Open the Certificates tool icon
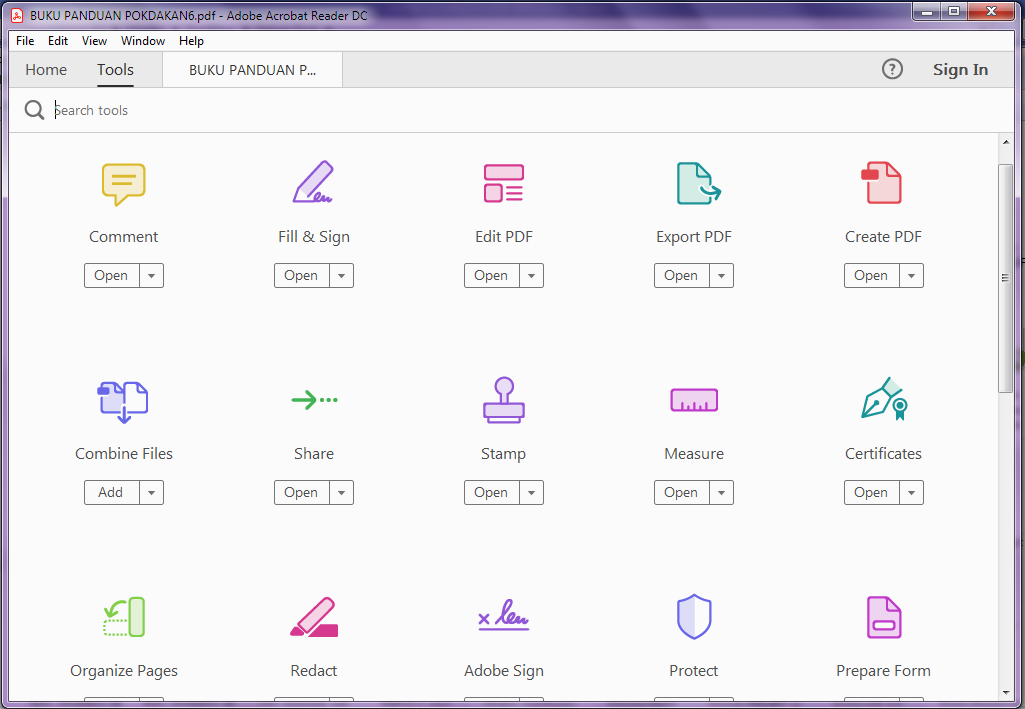 pos(883,400)
